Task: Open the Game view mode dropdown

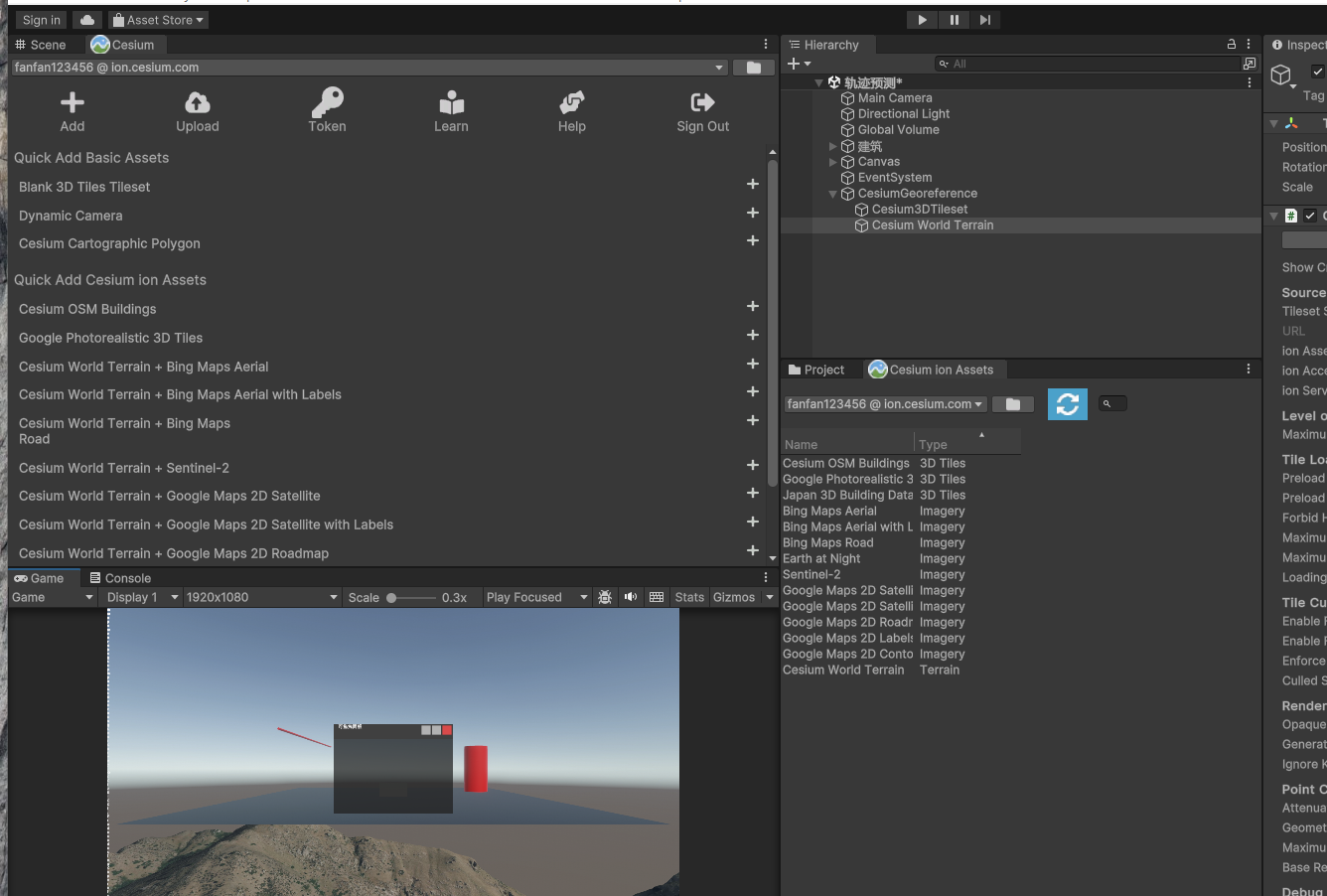Action: [53, 597]
